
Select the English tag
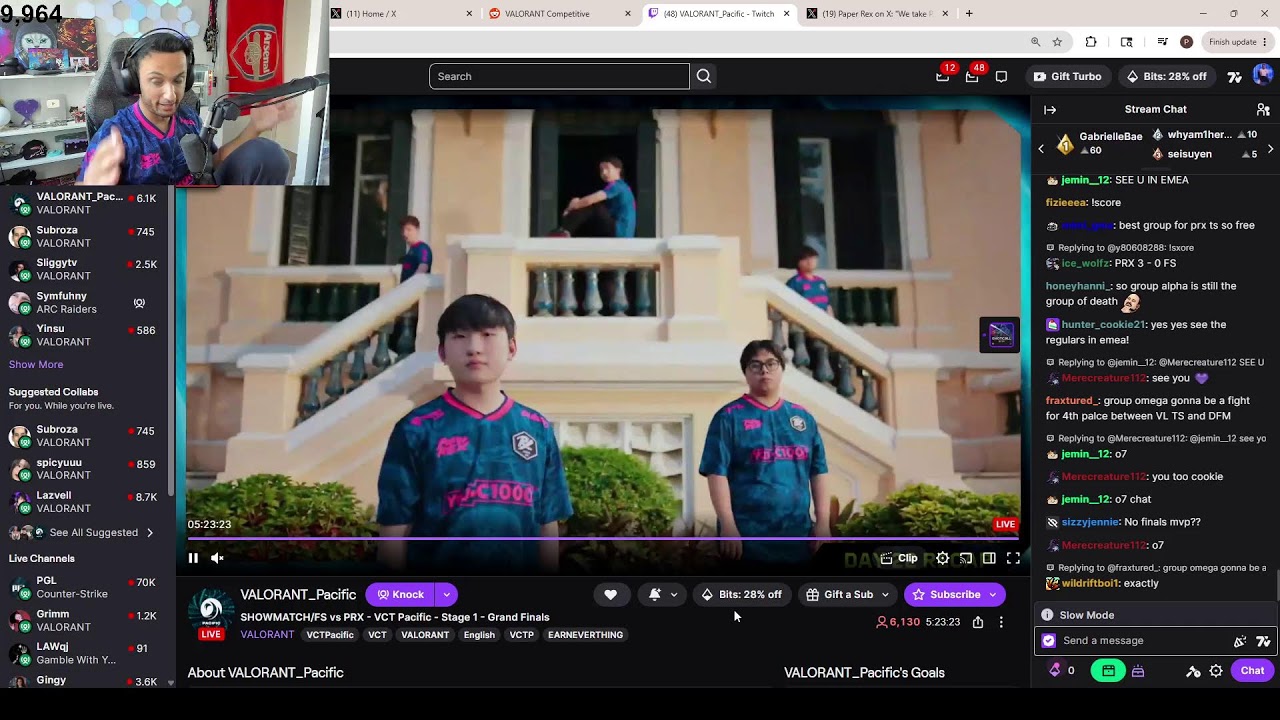tap(479, 635)
